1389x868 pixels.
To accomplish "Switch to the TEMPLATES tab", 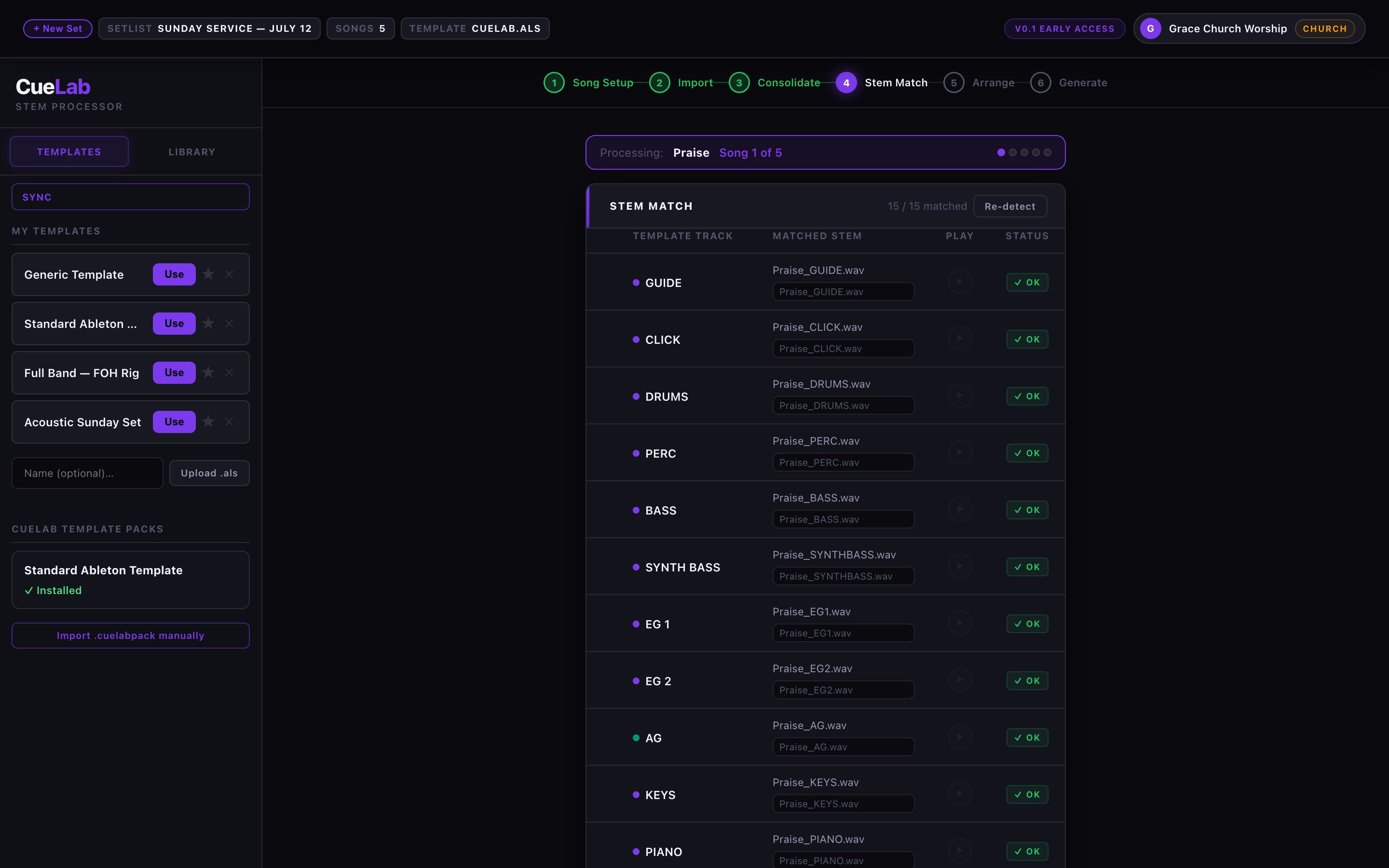I will (x=69, y=151).
